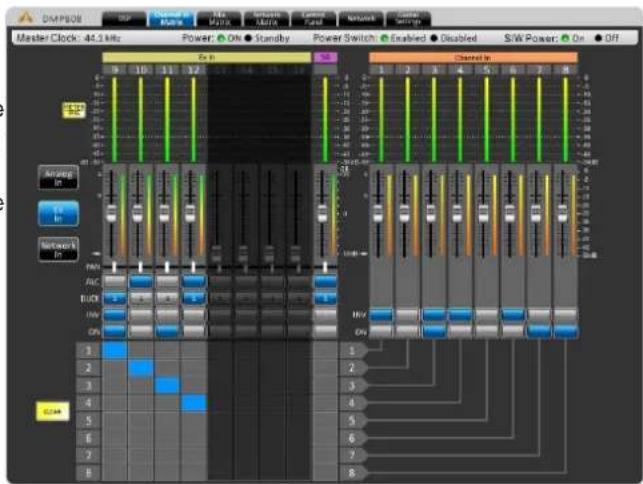
Task: Open the Mix Matrix tab
Action: coord(219,18)
